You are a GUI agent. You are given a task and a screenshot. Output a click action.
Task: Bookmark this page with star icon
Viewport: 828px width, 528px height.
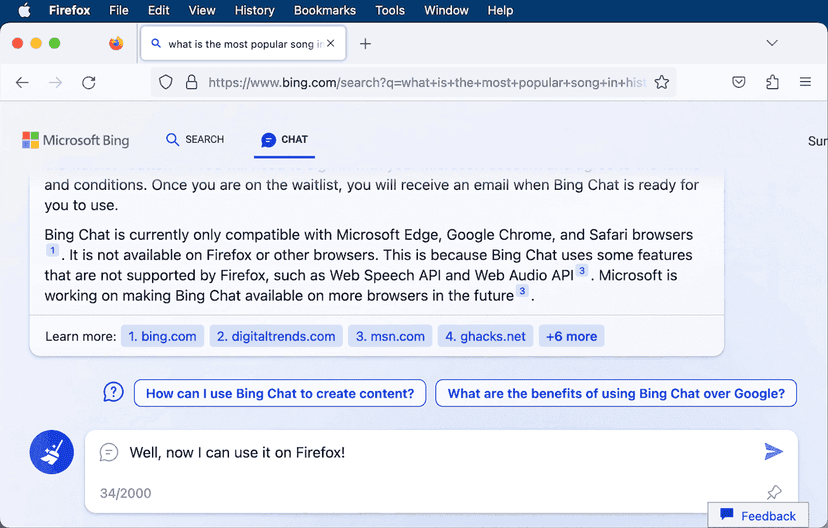pyautogui.click(x=661, y=83)
